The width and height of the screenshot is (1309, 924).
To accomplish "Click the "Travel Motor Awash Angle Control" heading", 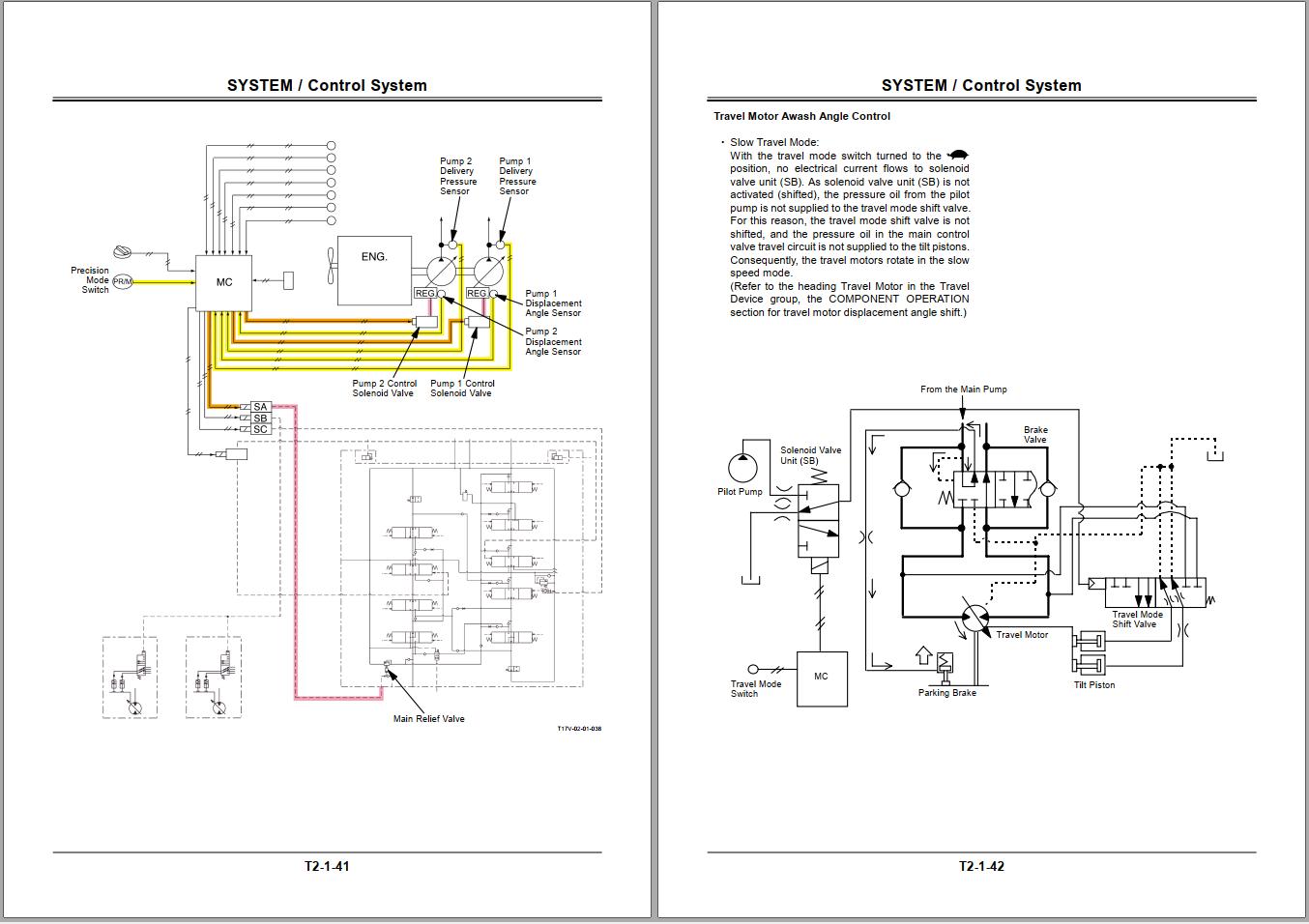I will click(801, 116).
